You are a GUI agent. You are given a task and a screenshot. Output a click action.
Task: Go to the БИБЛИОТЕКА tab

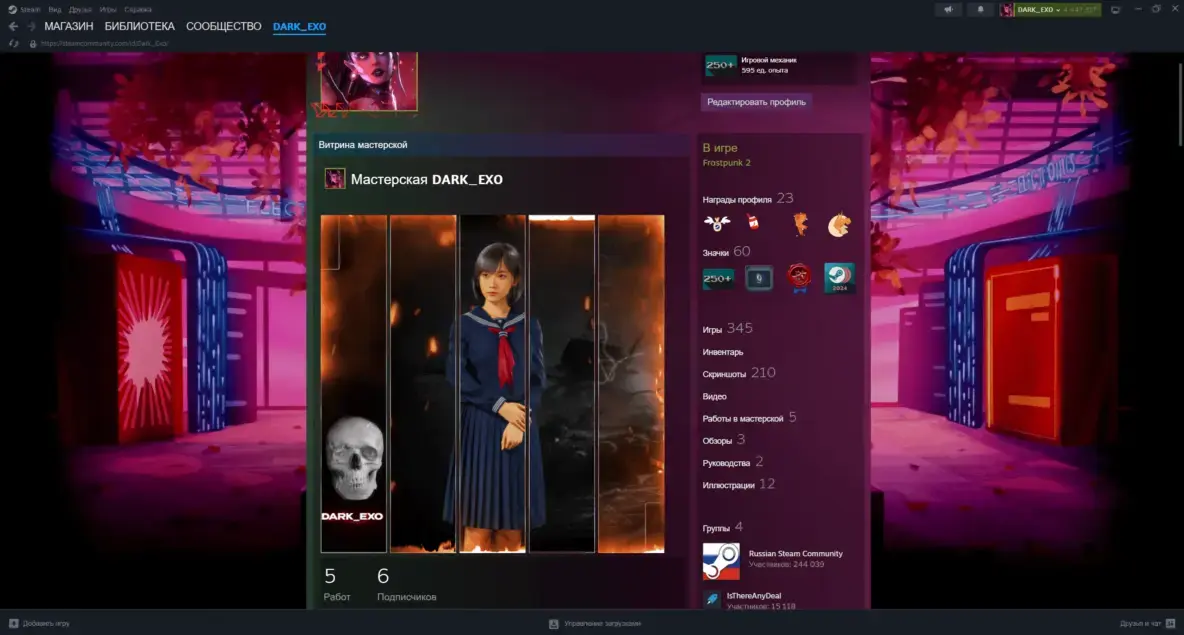point(139,26)
